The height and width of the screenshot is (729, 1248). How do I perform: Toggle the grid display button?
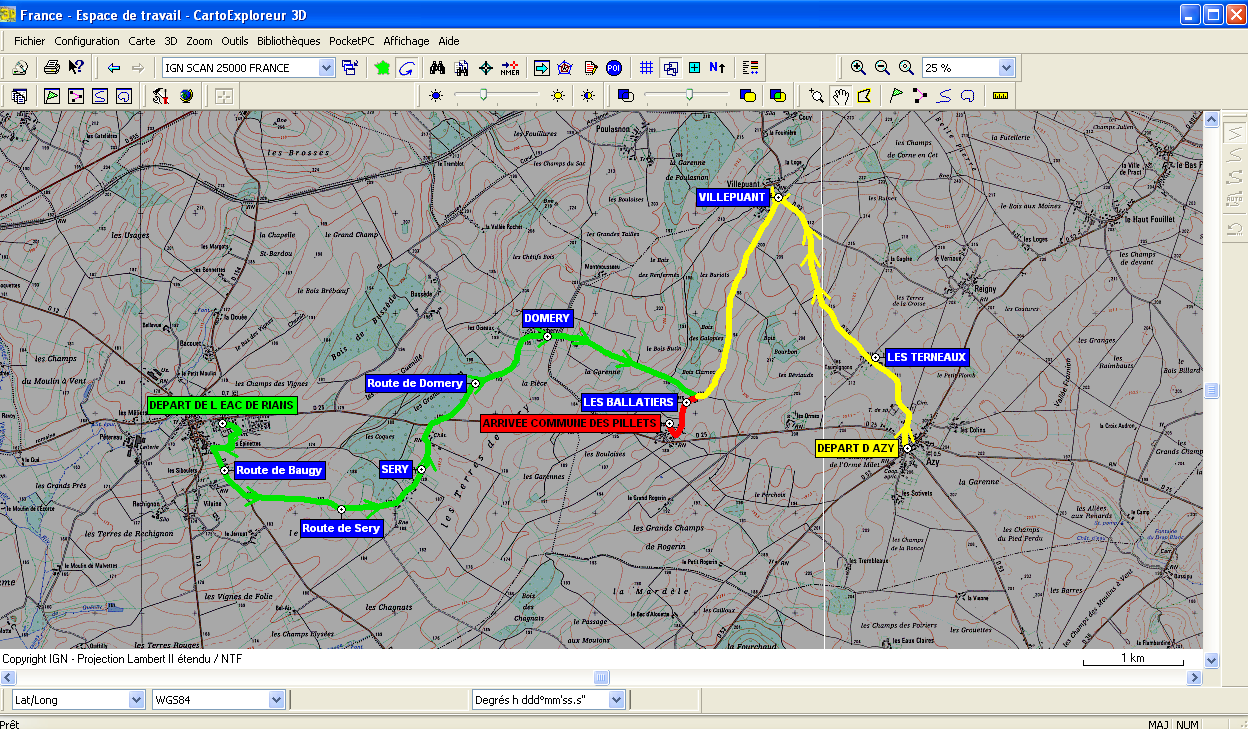pos(646,68)
